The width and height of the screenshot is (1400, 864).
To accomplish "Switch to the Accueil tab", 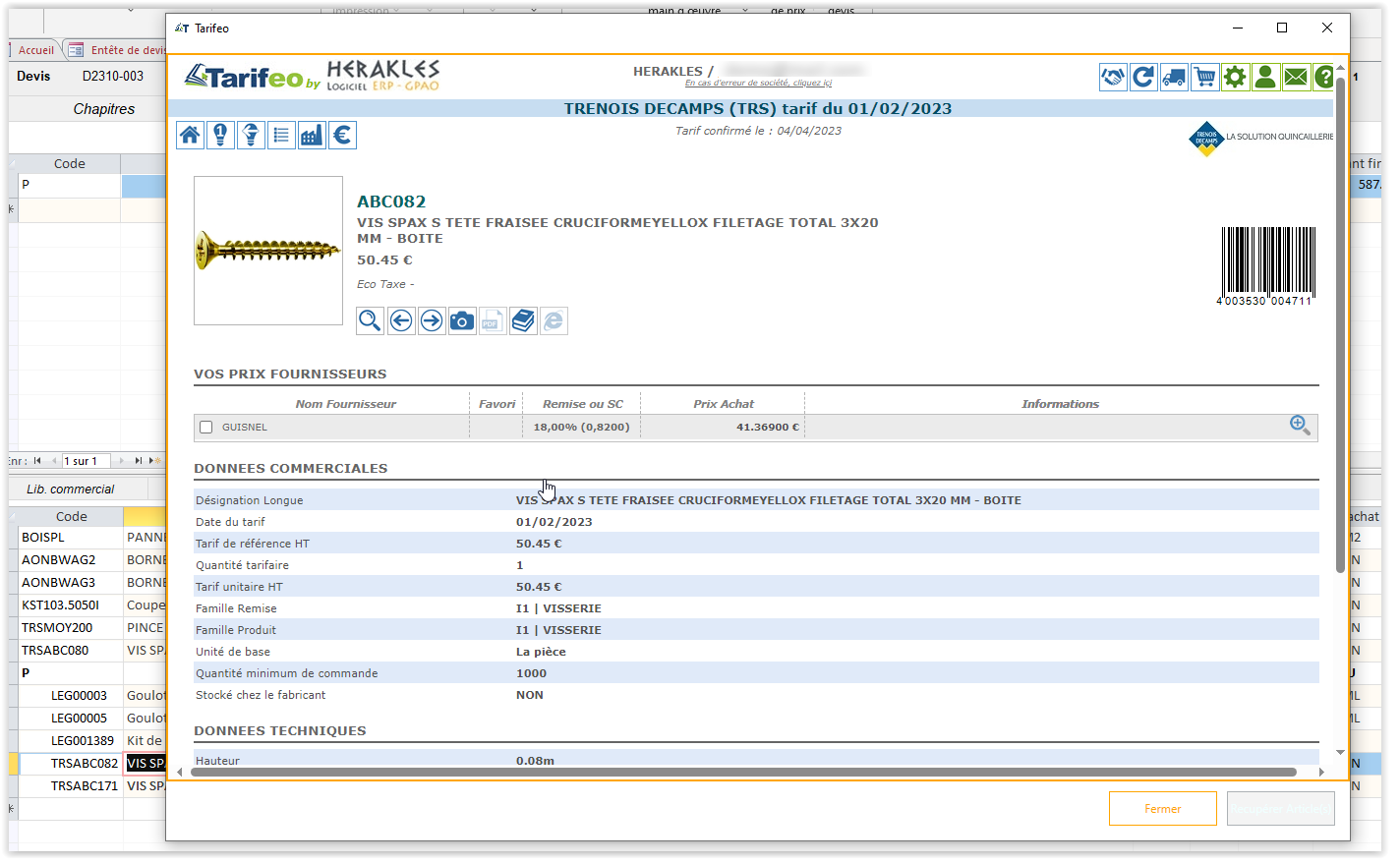I will [35, 49].
